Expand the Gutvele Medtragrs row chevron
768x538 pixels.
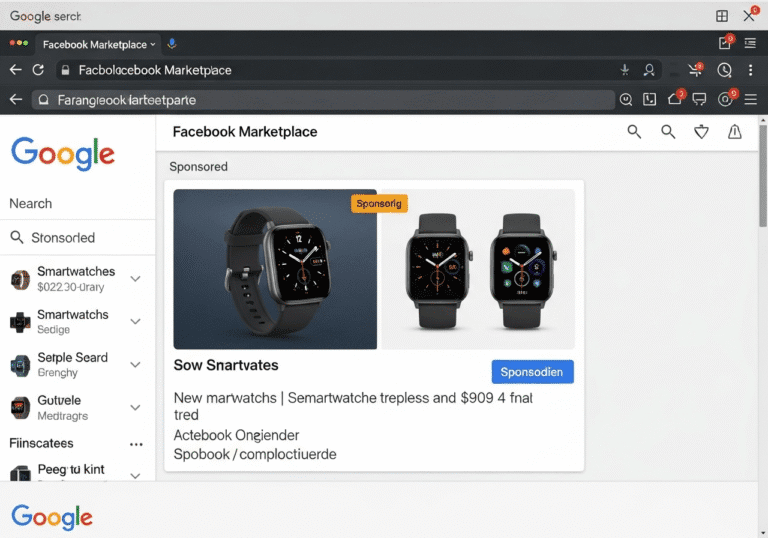pyautogui.click(x=136, y=407)
